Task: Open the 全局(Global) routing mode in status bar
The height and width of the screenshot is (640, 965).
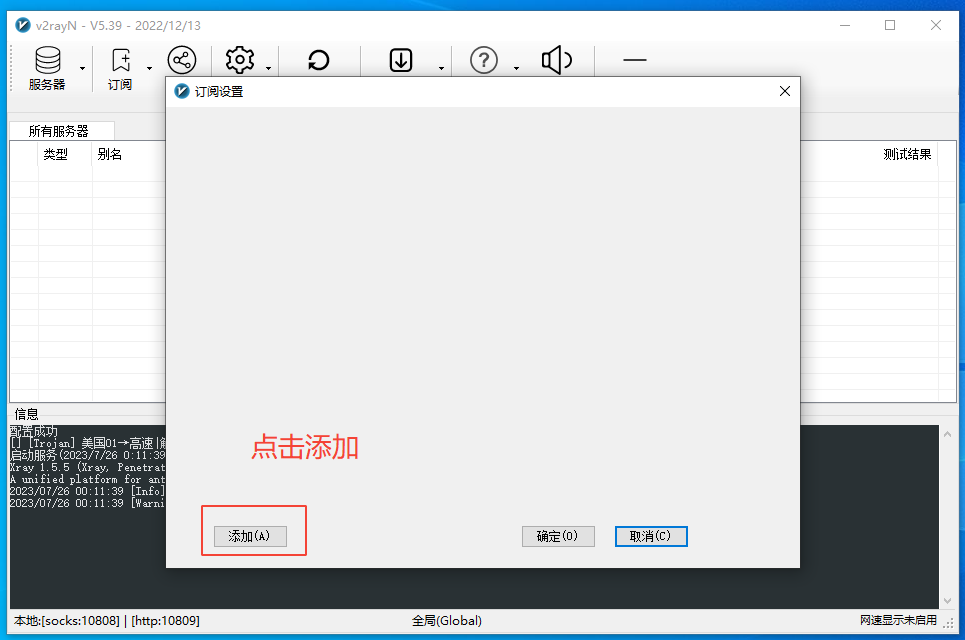Action: 446,620
